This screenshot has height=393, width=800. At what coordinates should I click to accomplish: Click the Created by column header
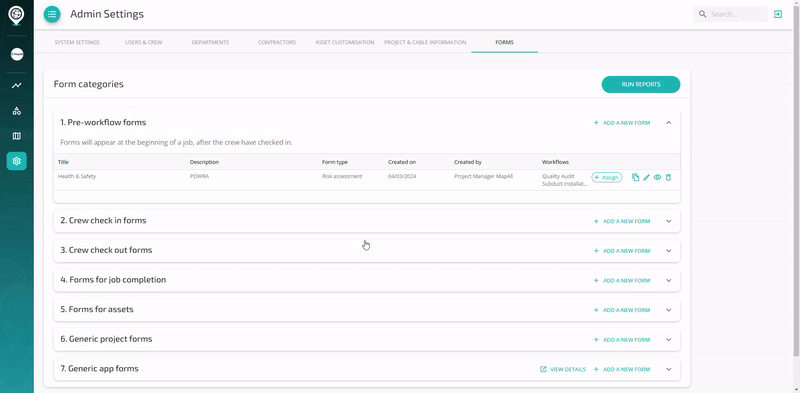pyautogui.click(x=468, y=162)
